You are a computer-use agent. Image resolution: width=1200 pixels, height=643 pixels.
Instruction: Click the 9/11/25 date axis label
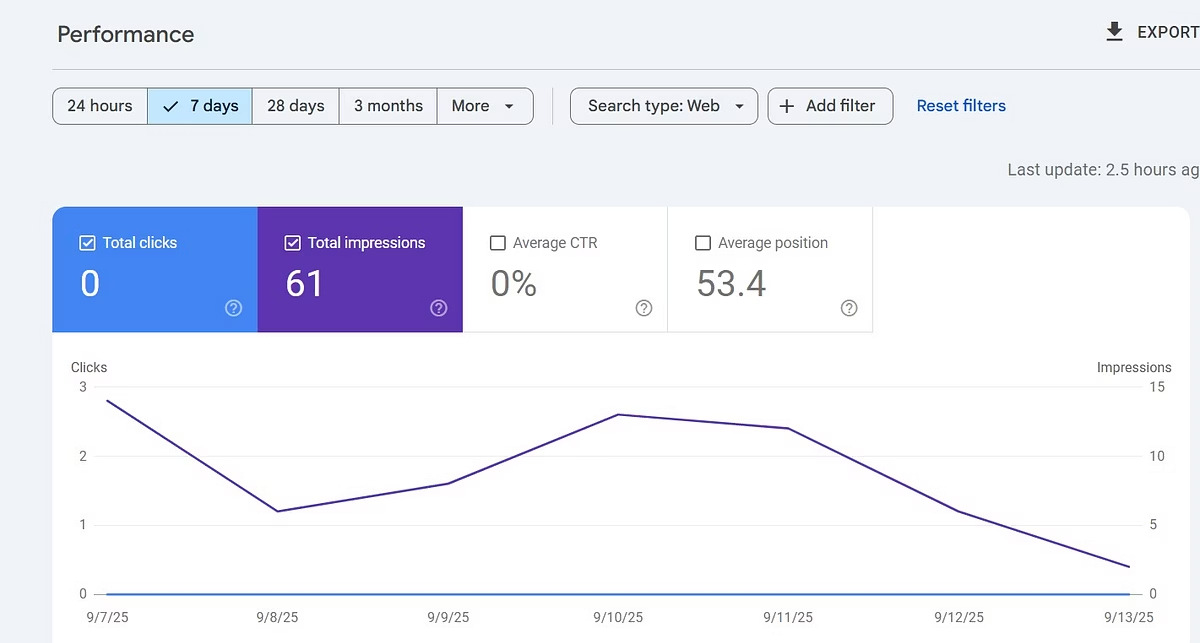(789, 618)
